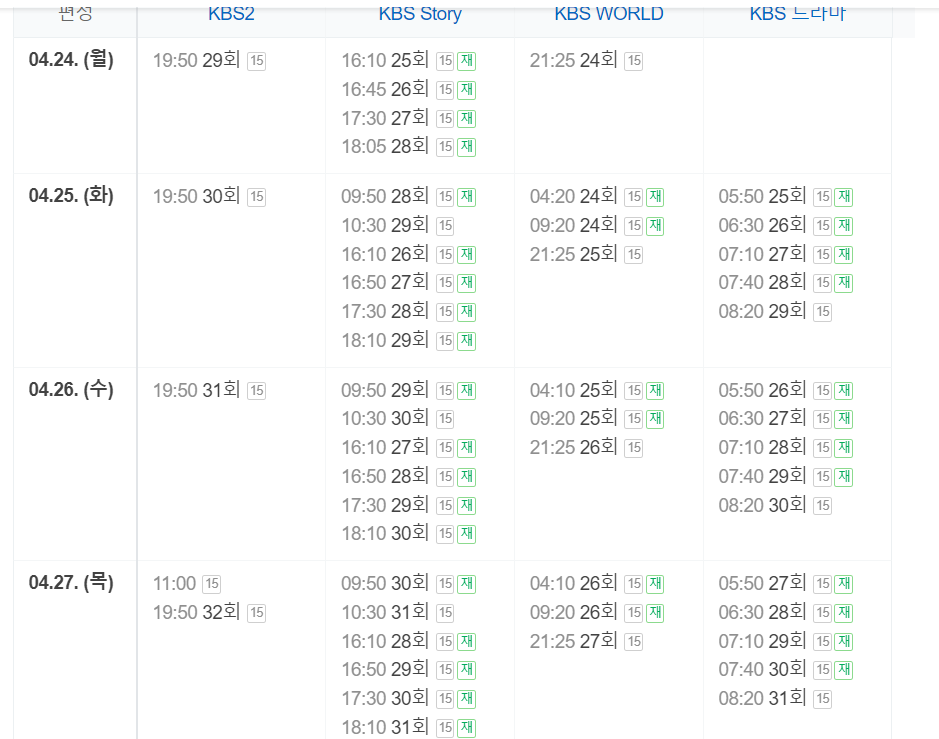This screenshot has height=739, width=939.
Task: Select KBS 드라마 entry 07:10 28회
Action: pyautogui.click(x=762, y=447)
